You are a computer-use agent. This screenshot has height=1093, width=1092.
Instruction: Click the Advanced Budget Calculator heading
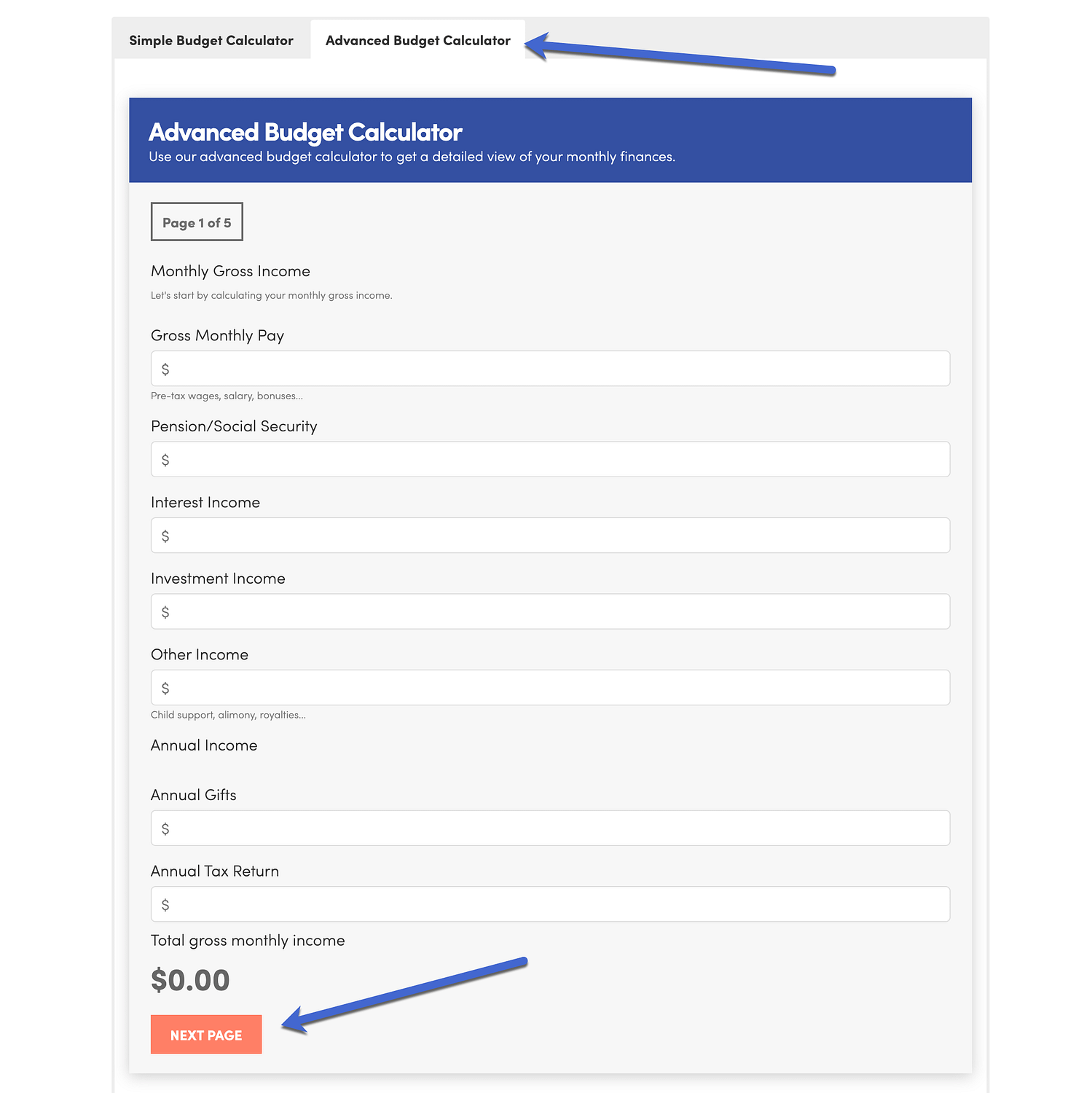pos(305,132)
